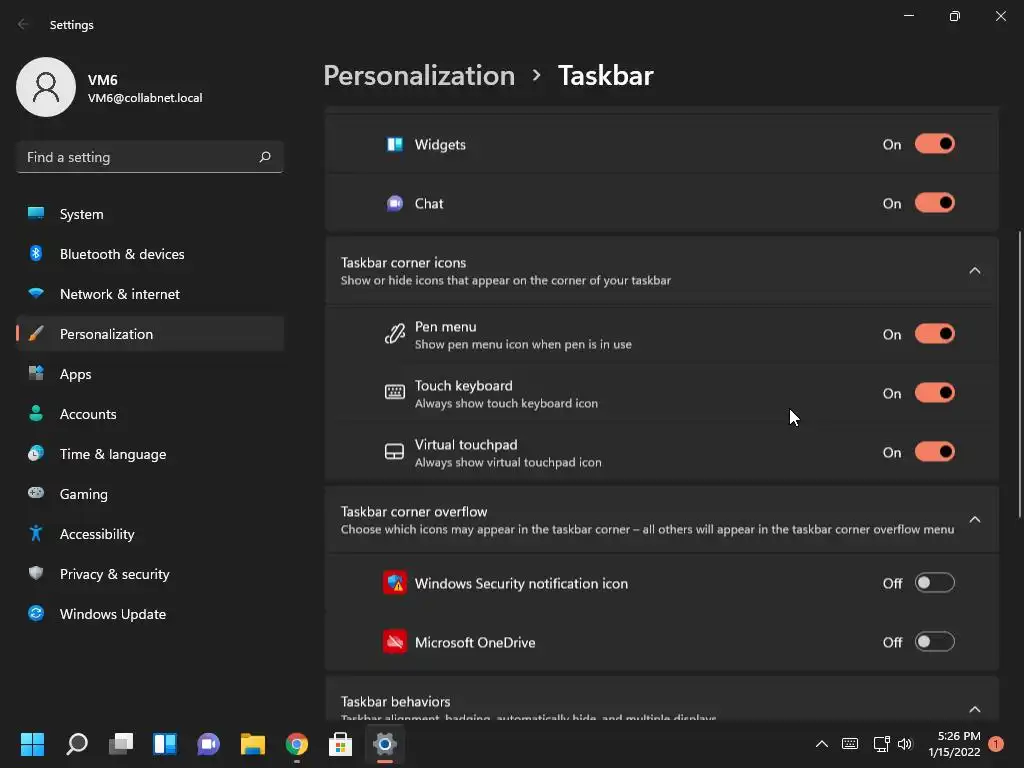Go back using the Settings back arrow
Screen dimensions: 1024x768
tap(23, 24)
